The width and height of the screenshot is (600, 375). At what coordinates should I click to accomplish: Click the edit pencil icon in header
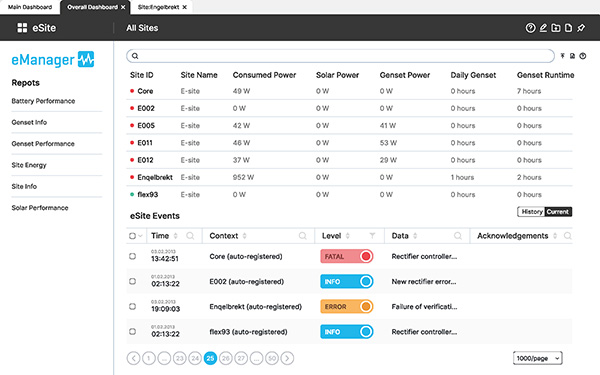pos(543,28)
